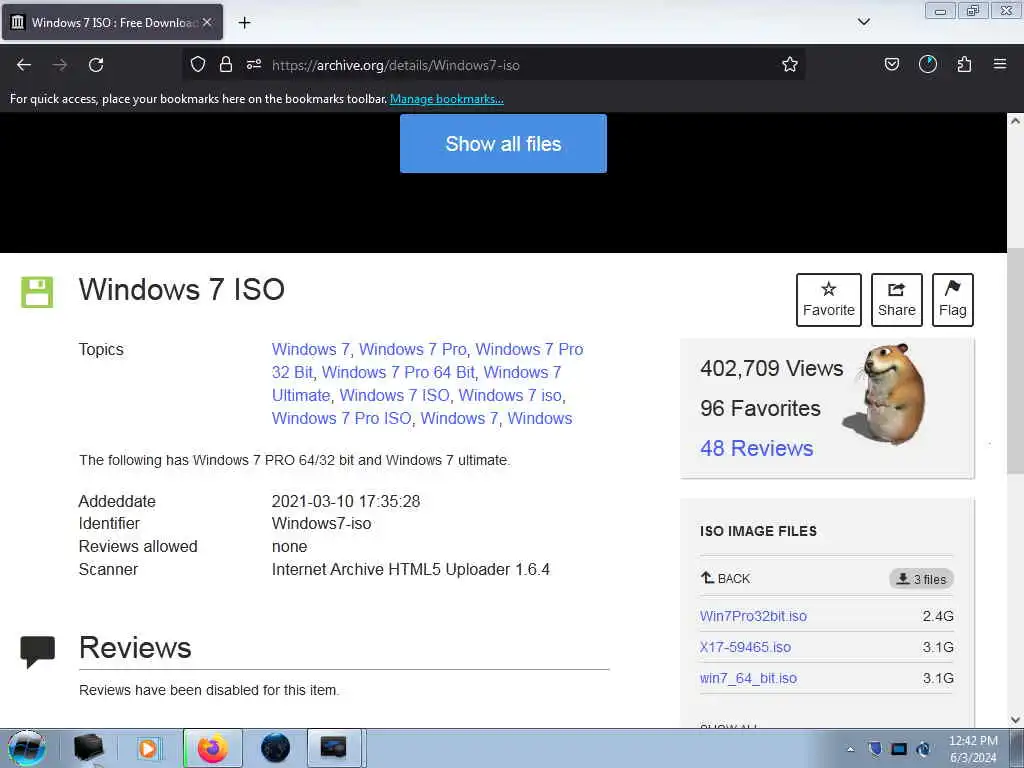This screenshot has height=768, width=1024.
Task: Click the Reviews speech bubble icon
Action: tap(37, 651)
